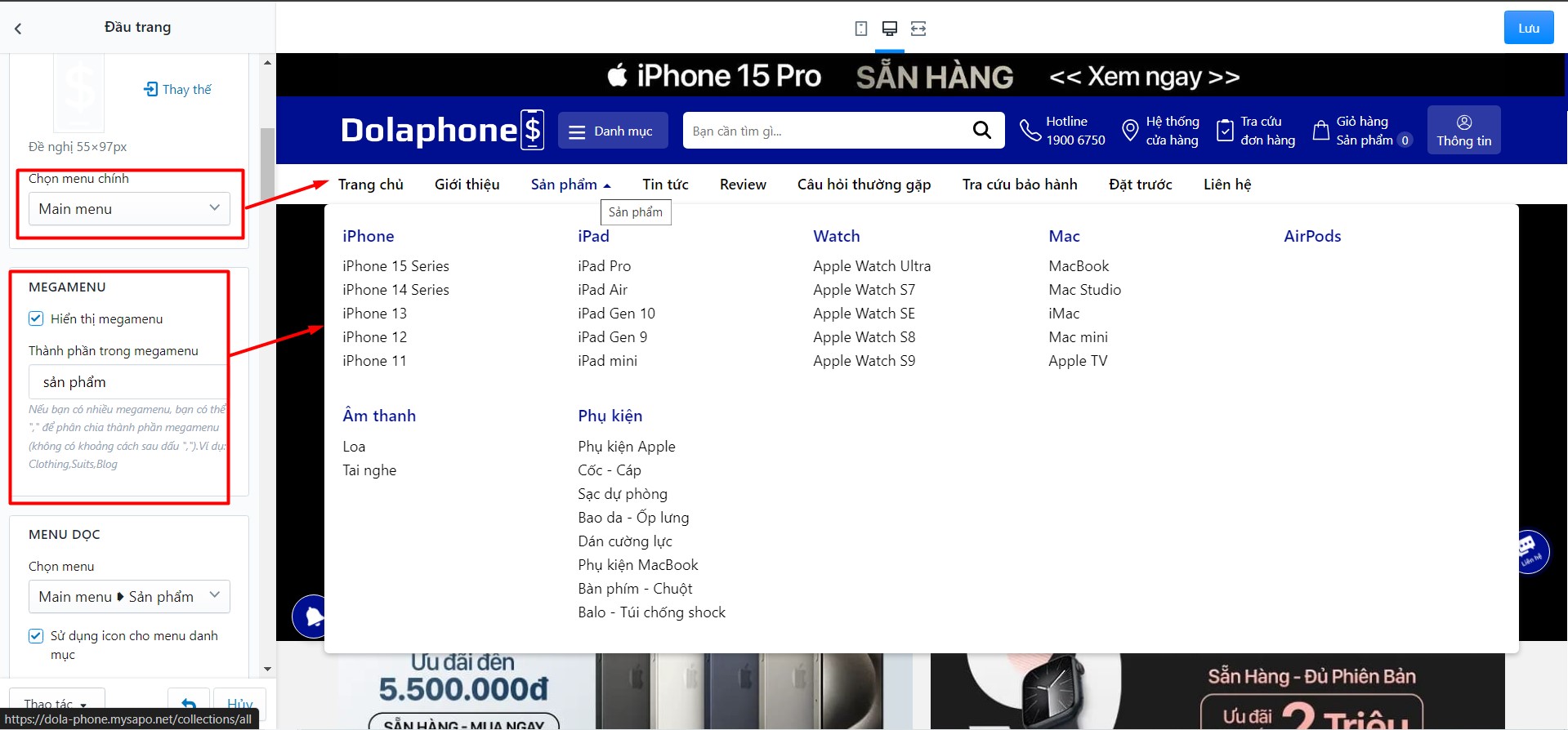The width and height of the screenshot is (1568, 730).
Task: Open Đặt trước menu item
Action: [1141, 185]
